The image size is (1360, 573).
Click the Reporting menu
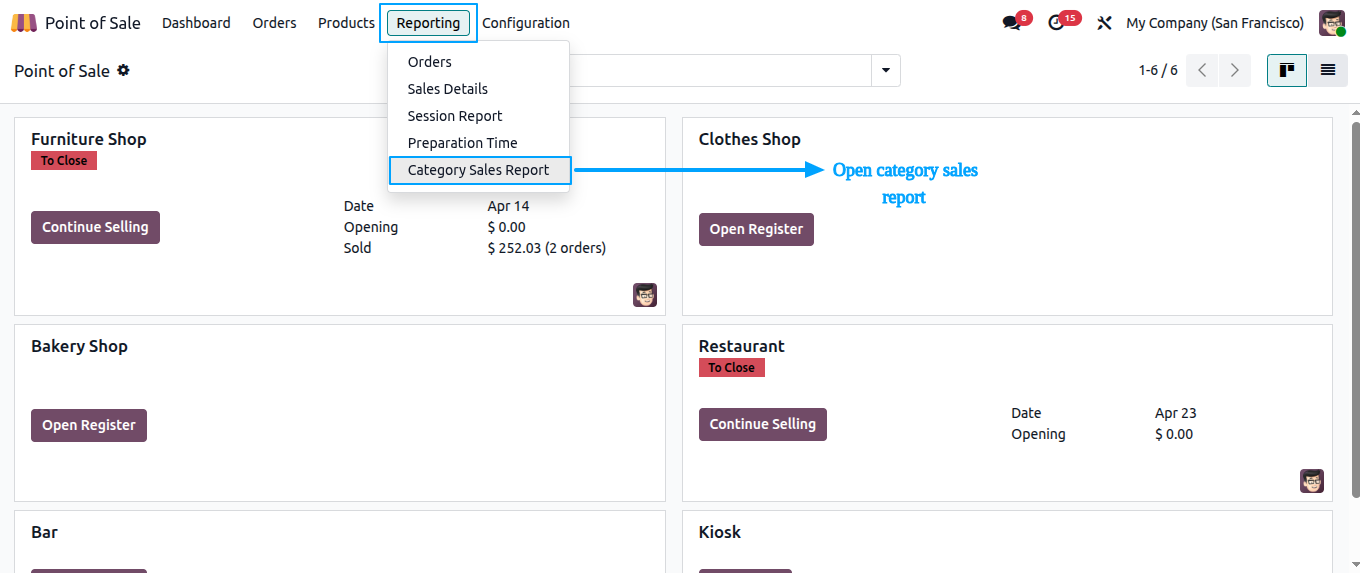pyautogui.click(x=428, y=23)
